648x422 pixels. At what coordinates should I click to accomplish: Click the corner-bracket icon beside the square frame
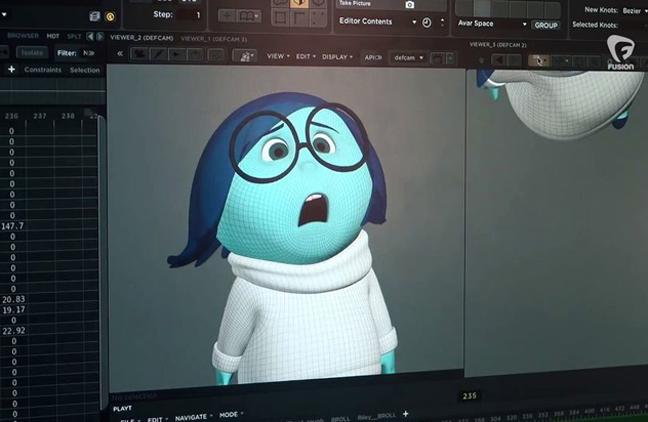click(299, 18)
